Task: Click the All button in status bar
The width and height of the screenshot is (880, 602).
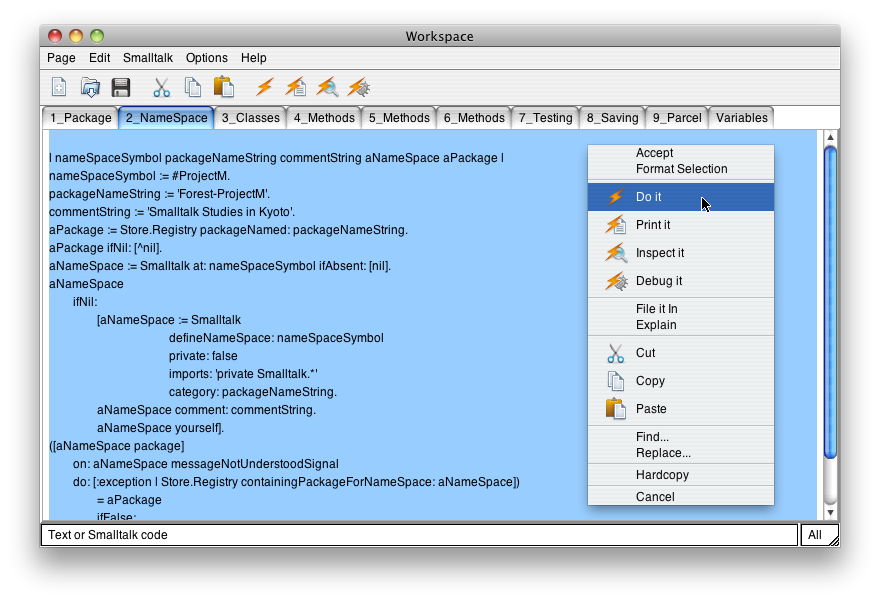Action: coord(815,535)
